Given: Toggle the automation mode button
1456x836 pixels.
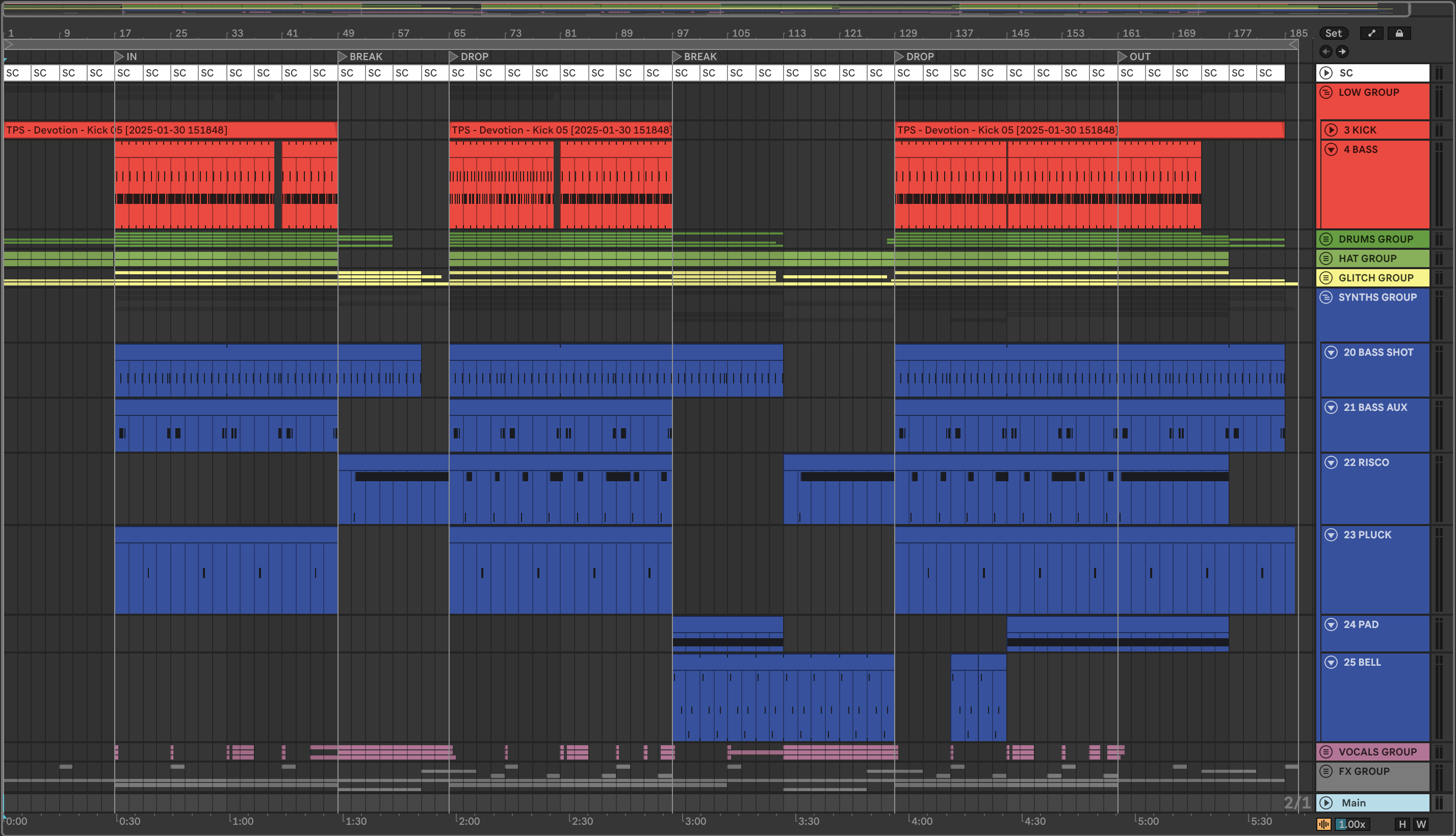Looking at the screenshot, I should click(x=1371, y=33).
